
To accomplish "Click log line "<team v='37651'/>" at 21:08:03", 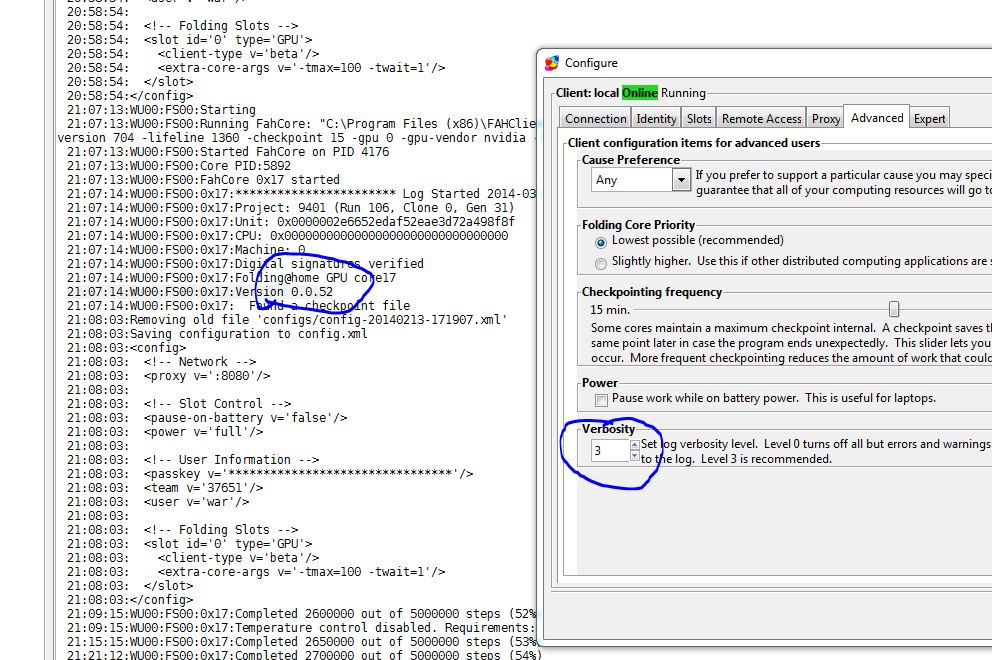I will tap(165, 488).
